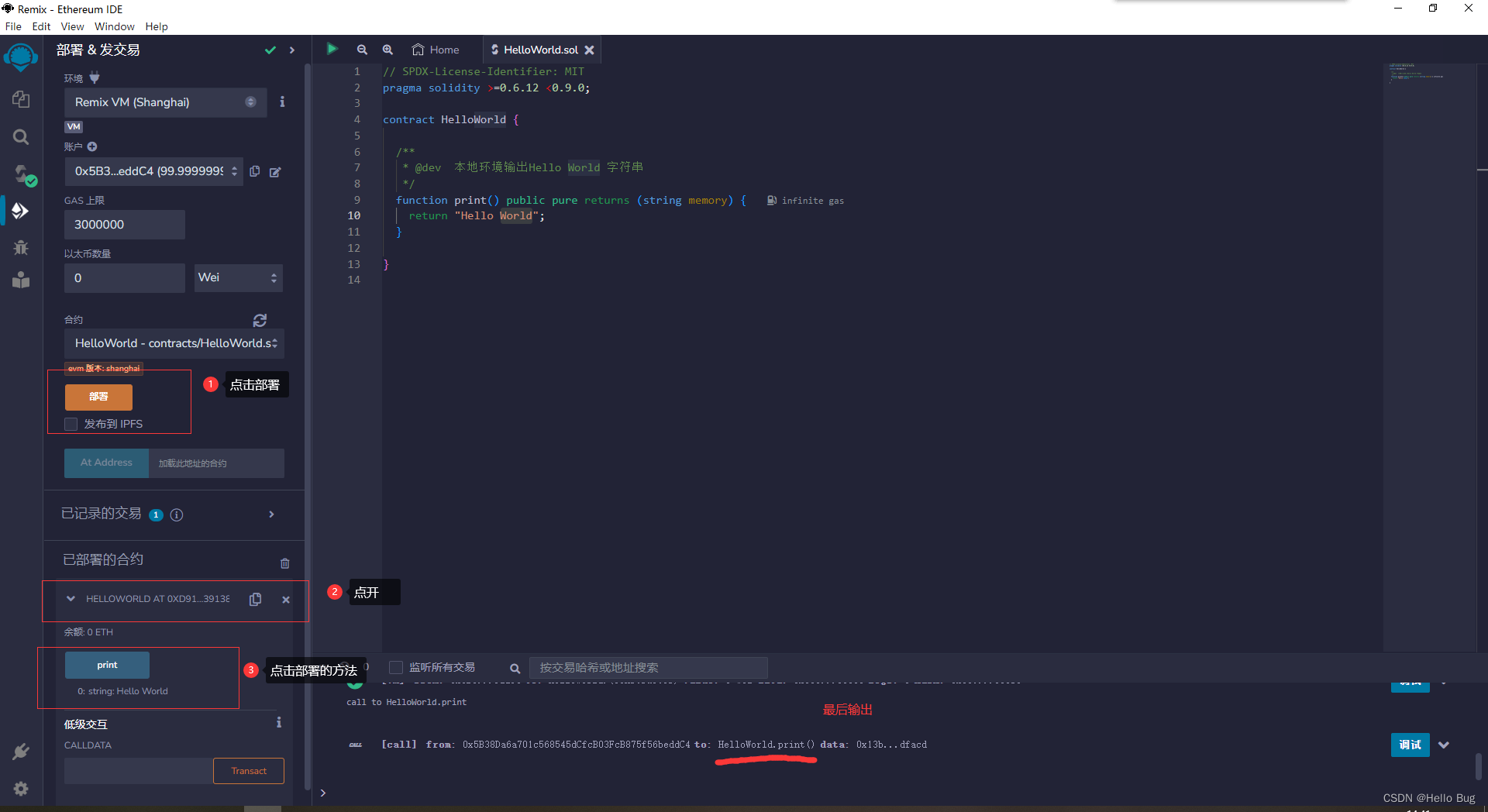
Task: Click the '0: string: Hello World' output
Action: pos(122,691)
